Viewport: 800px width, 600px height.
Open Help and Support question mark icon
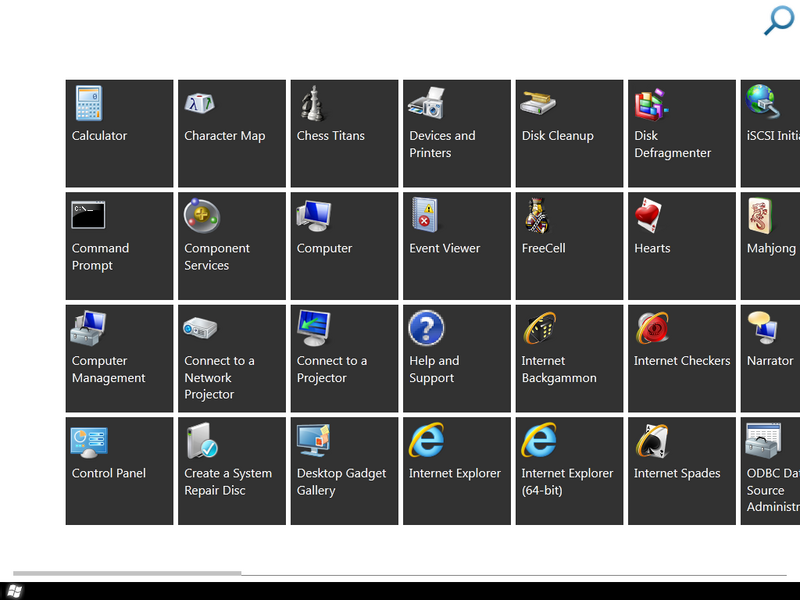point(427,328)
